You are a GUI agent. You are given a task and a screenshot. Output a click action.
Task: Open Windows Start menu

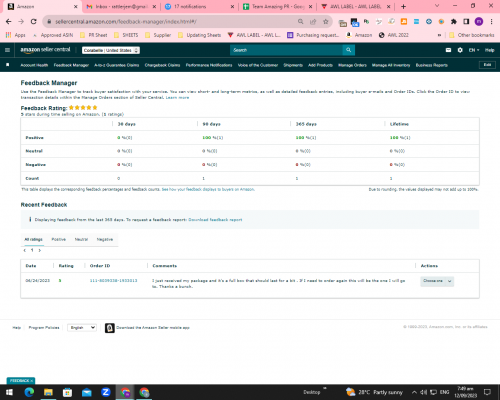click(x=9, y=392)
